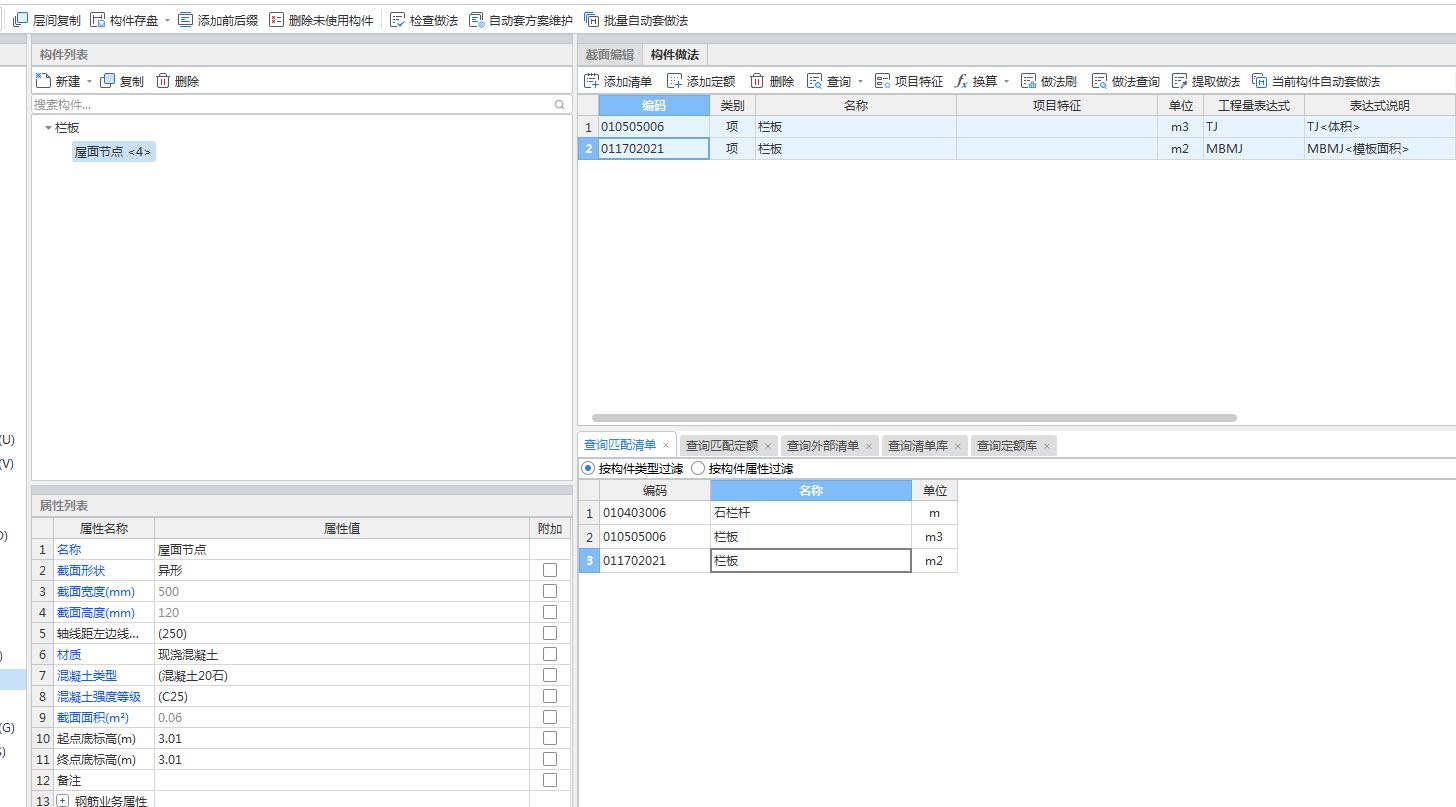1456x807 pixels.
Task: Click MBMJ<模板面积> expression description cell
Action: (1380, 149)
